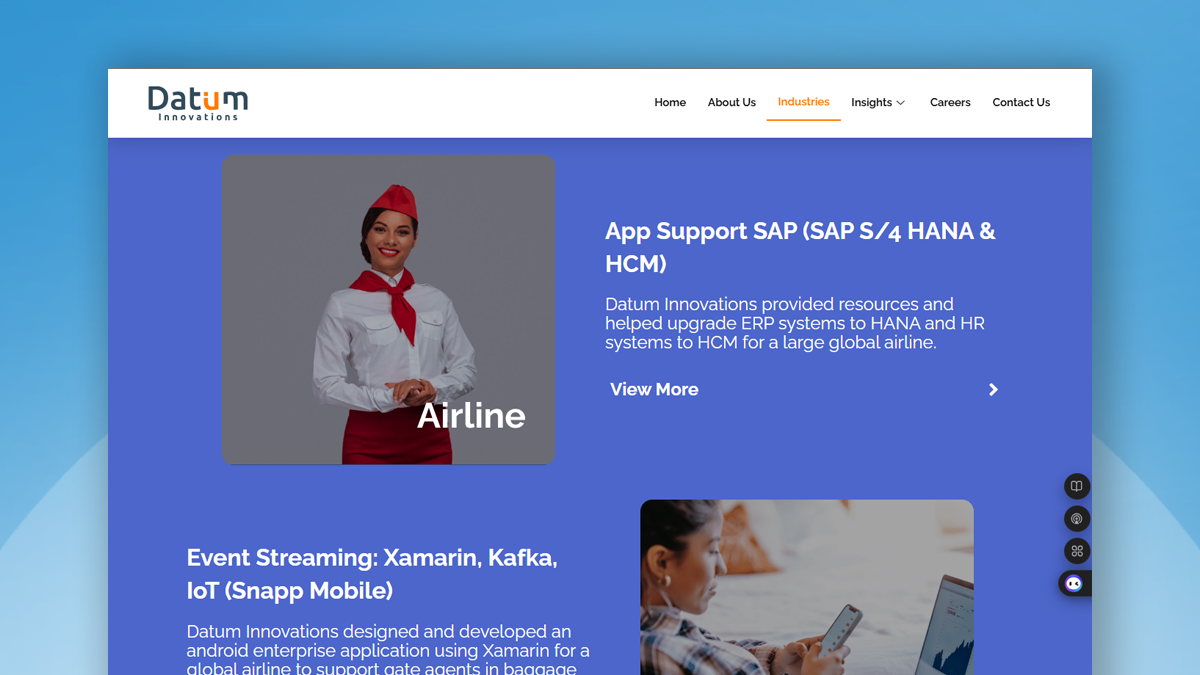Image resolution: width=1200 pixels, height=675 pixels.
Task: Click the Event Streaming Xamarin, Kafka heading
Action: coord(372,574)
